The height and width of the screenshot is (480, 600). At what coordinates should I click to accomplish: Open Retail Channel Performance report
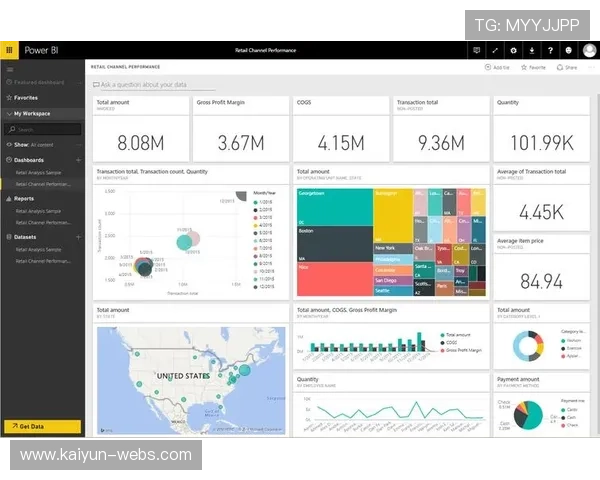point(43,222)
